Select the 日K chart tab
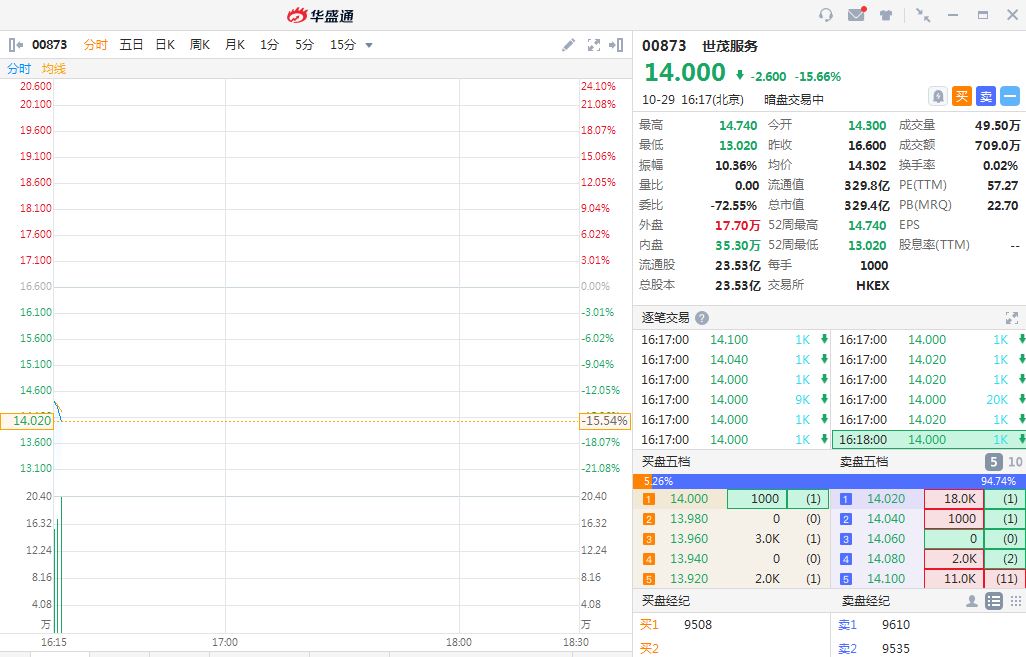 pos(165,45)
